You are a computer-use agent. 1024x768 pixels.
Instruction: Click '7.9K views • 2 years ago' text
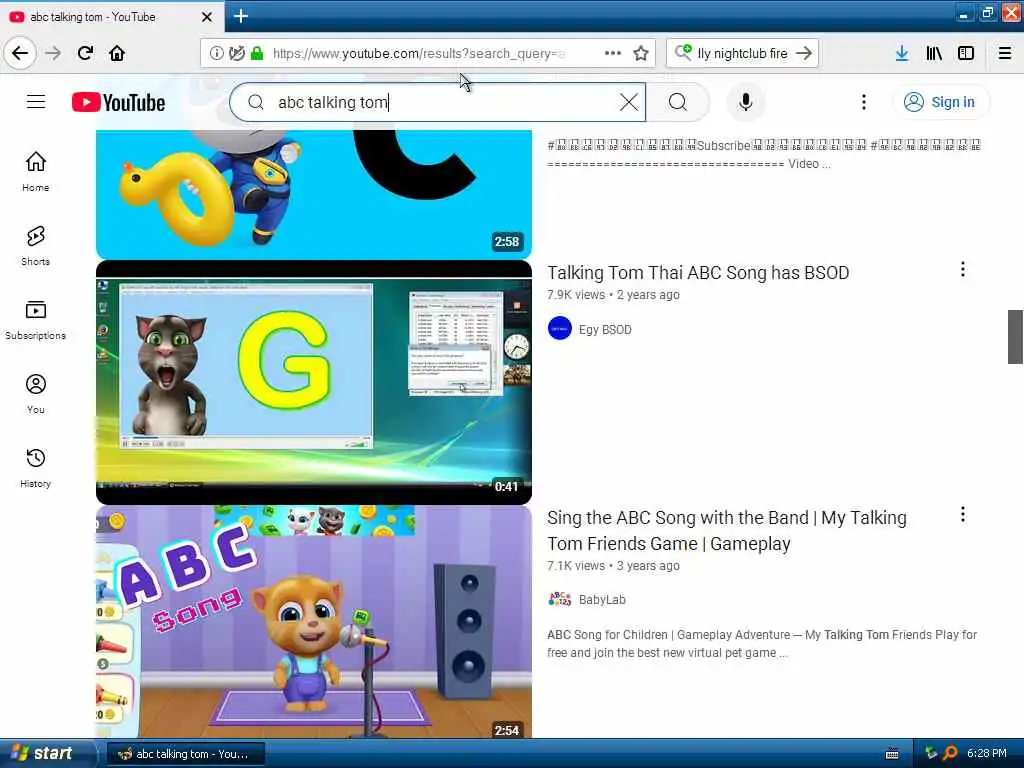point(613,295)
